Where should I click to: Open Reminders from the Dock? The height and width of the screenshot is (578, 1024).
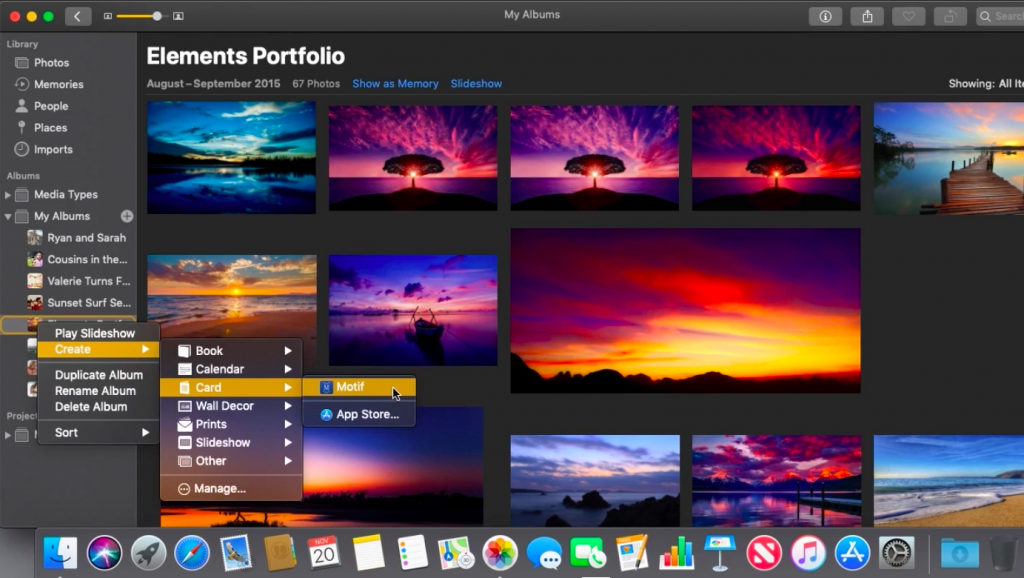[x=412, y=553]
